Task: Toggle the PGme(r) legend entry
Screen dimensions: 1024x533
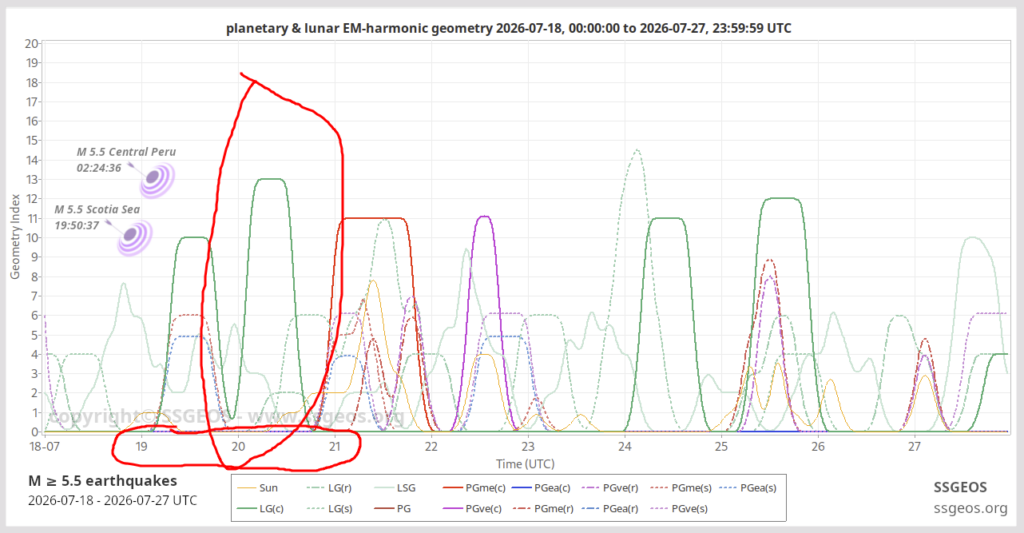Action: pos(542,508)
